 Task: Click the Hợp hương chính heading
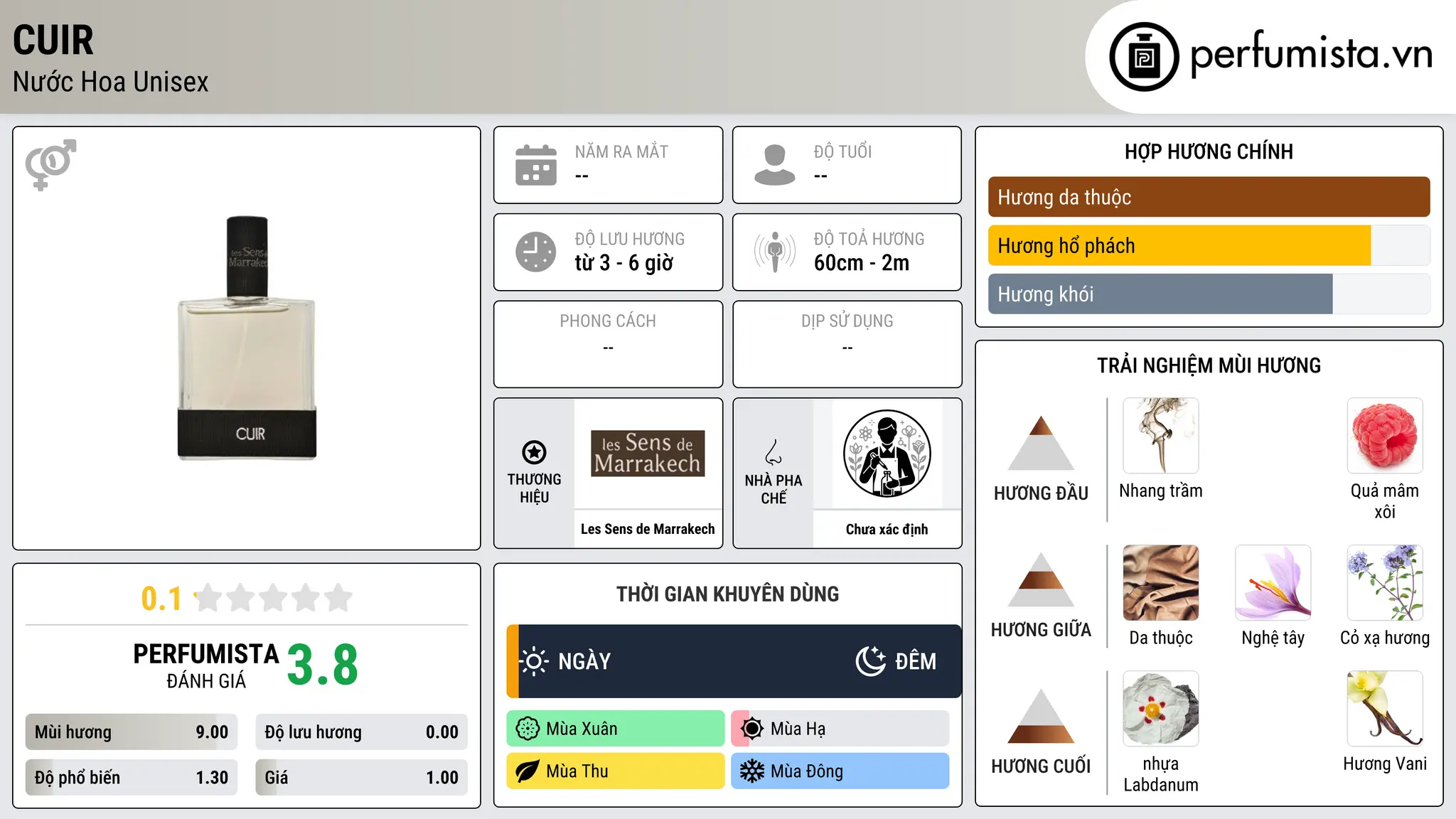pyautogui.click(x=1209, y=151)
